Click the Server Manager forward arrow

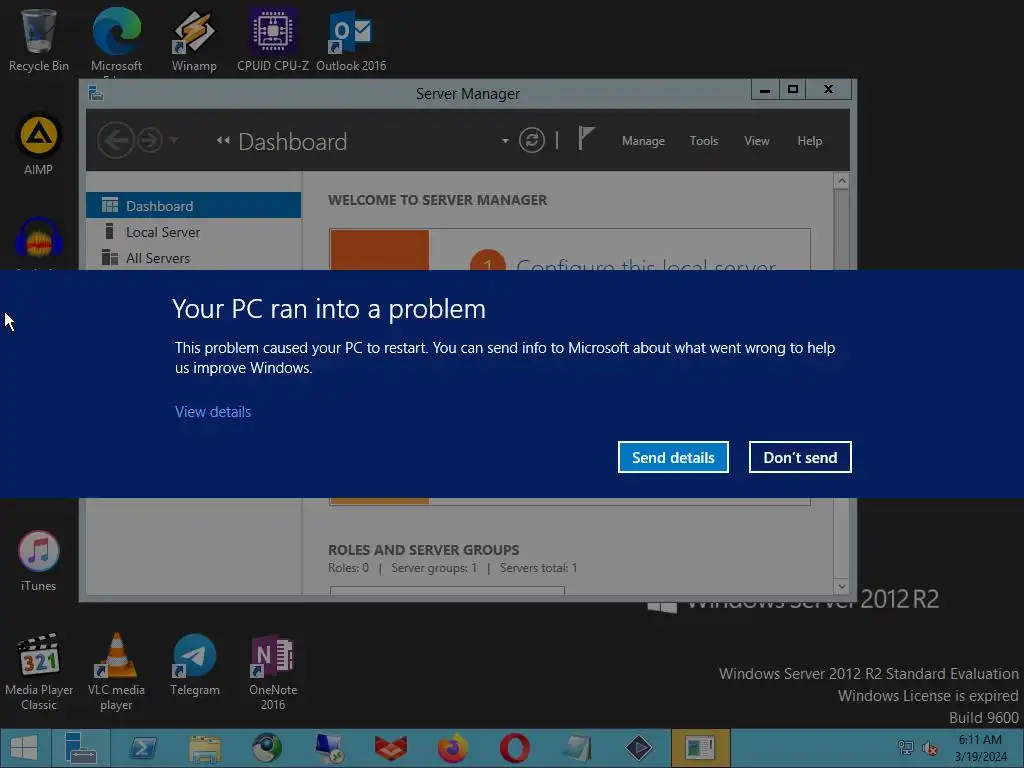click(x=150, y=140)
